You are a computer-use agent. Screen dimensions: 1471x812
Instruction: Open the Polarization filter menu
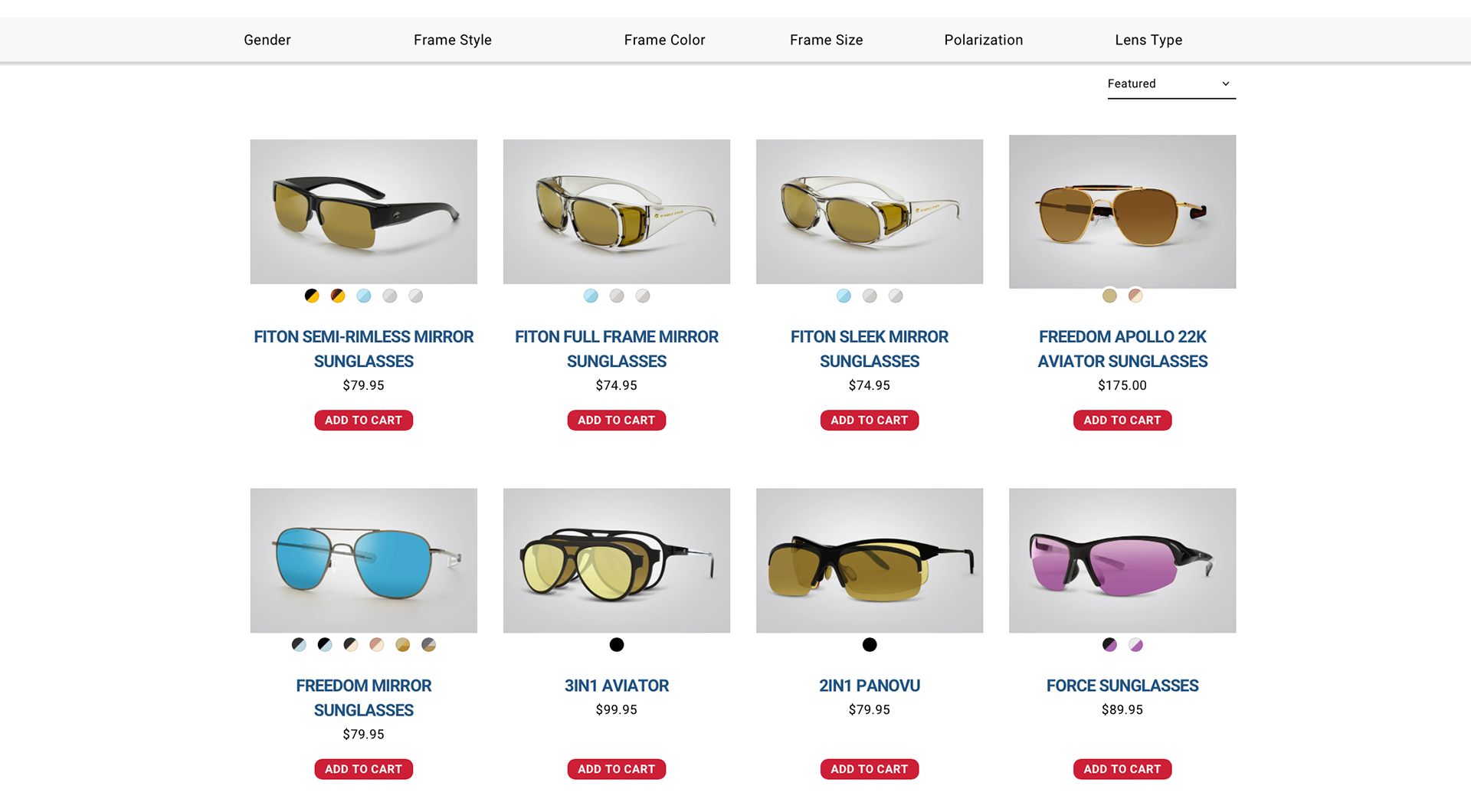coord(984,40)
